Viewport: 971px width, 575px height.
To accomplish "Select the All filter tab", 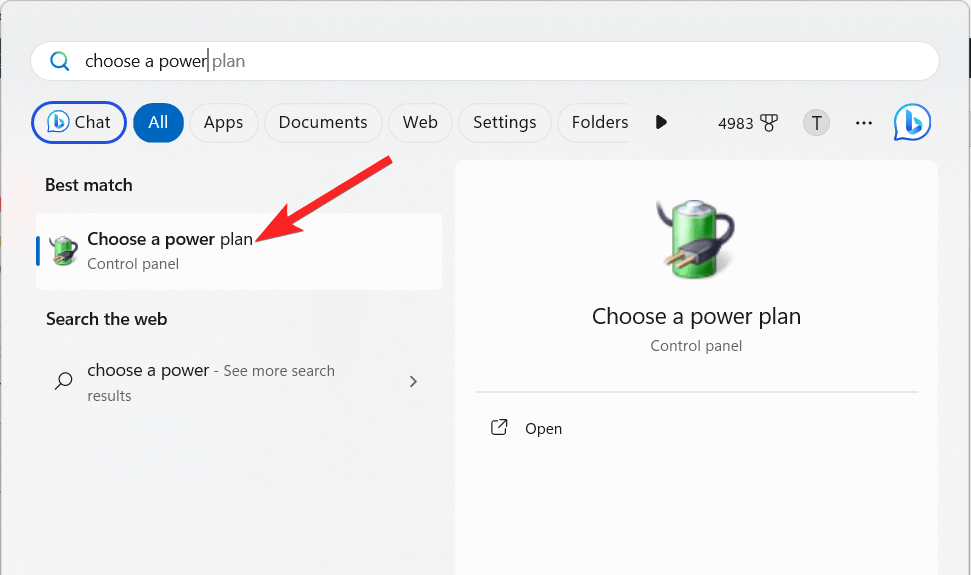I will (x=158, y=122).
